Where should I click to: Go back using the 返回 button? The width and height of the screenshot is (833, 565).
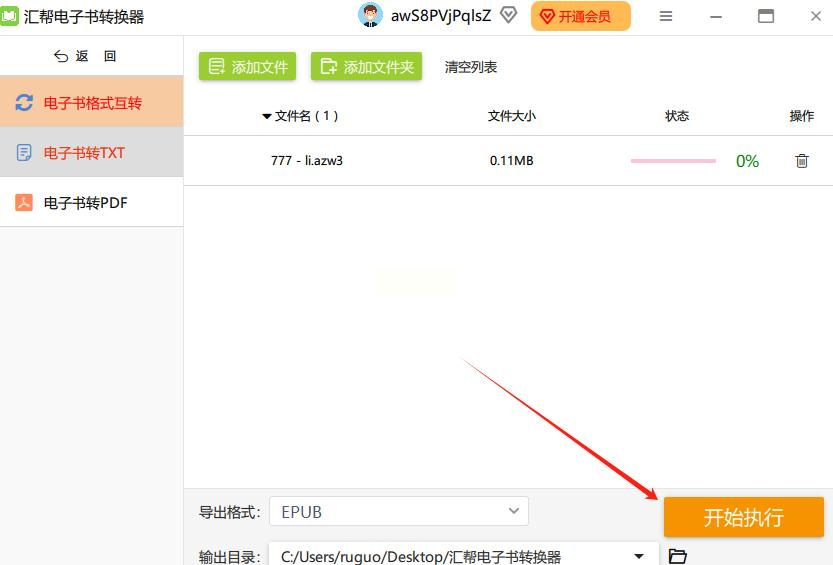(x=85, y=56)
